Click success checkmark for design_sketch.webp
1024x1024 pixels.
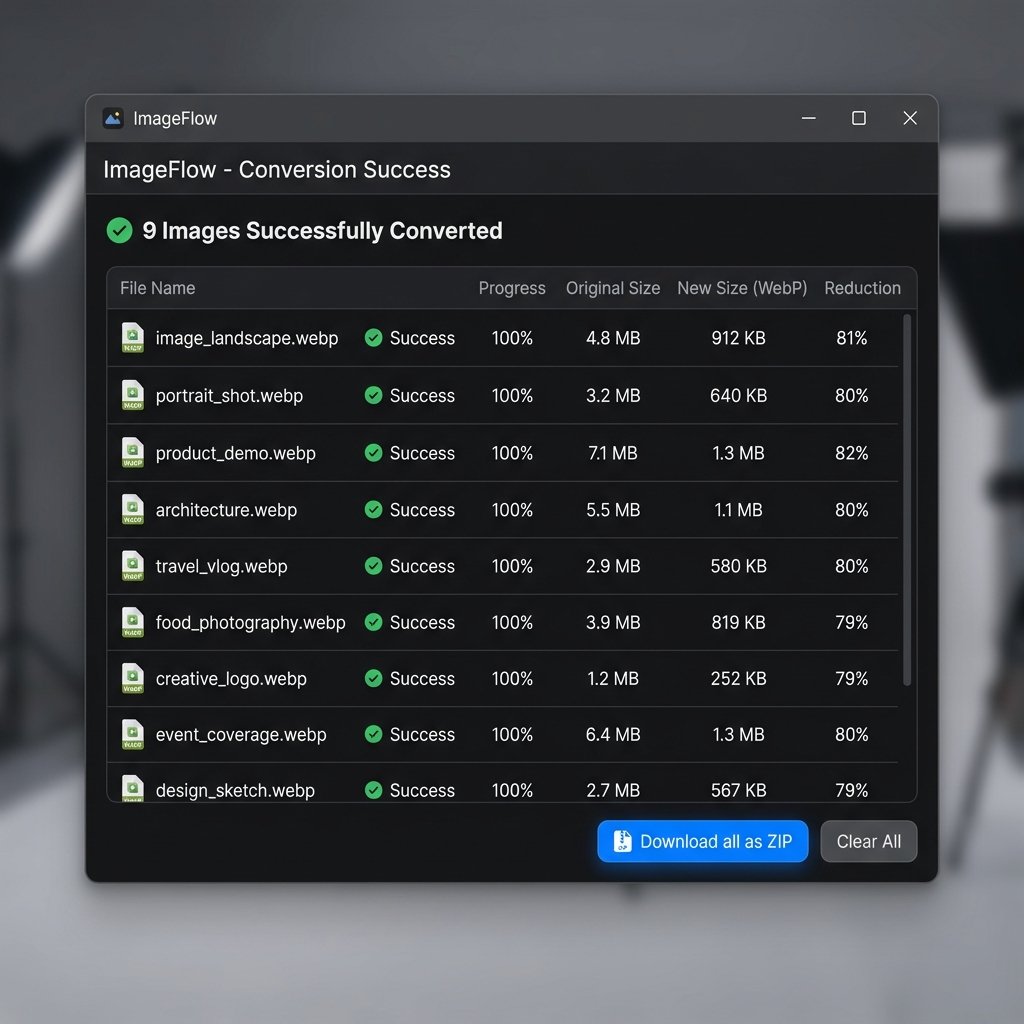tap(374, 790)
